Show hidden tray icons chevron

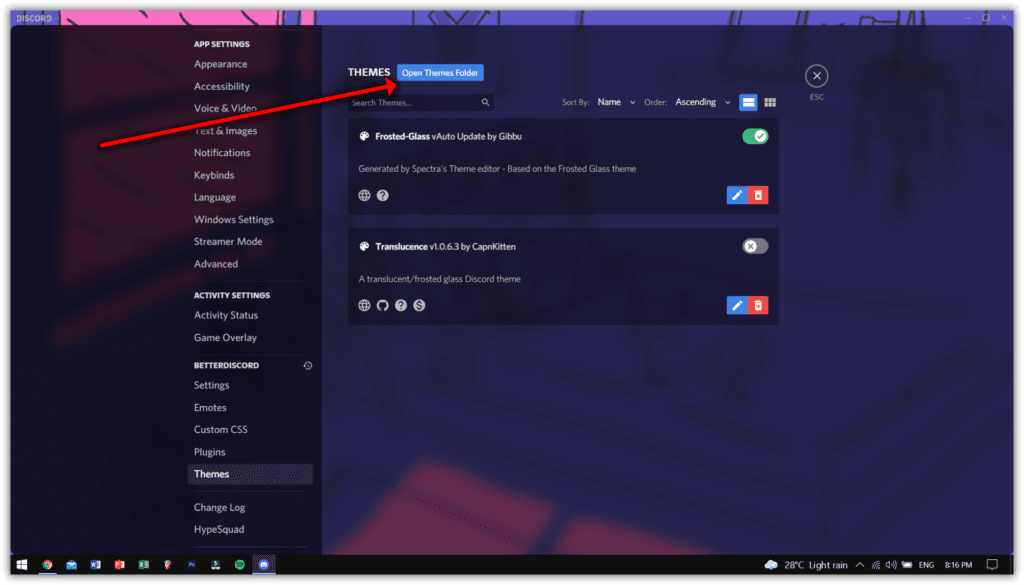point(860,565)
